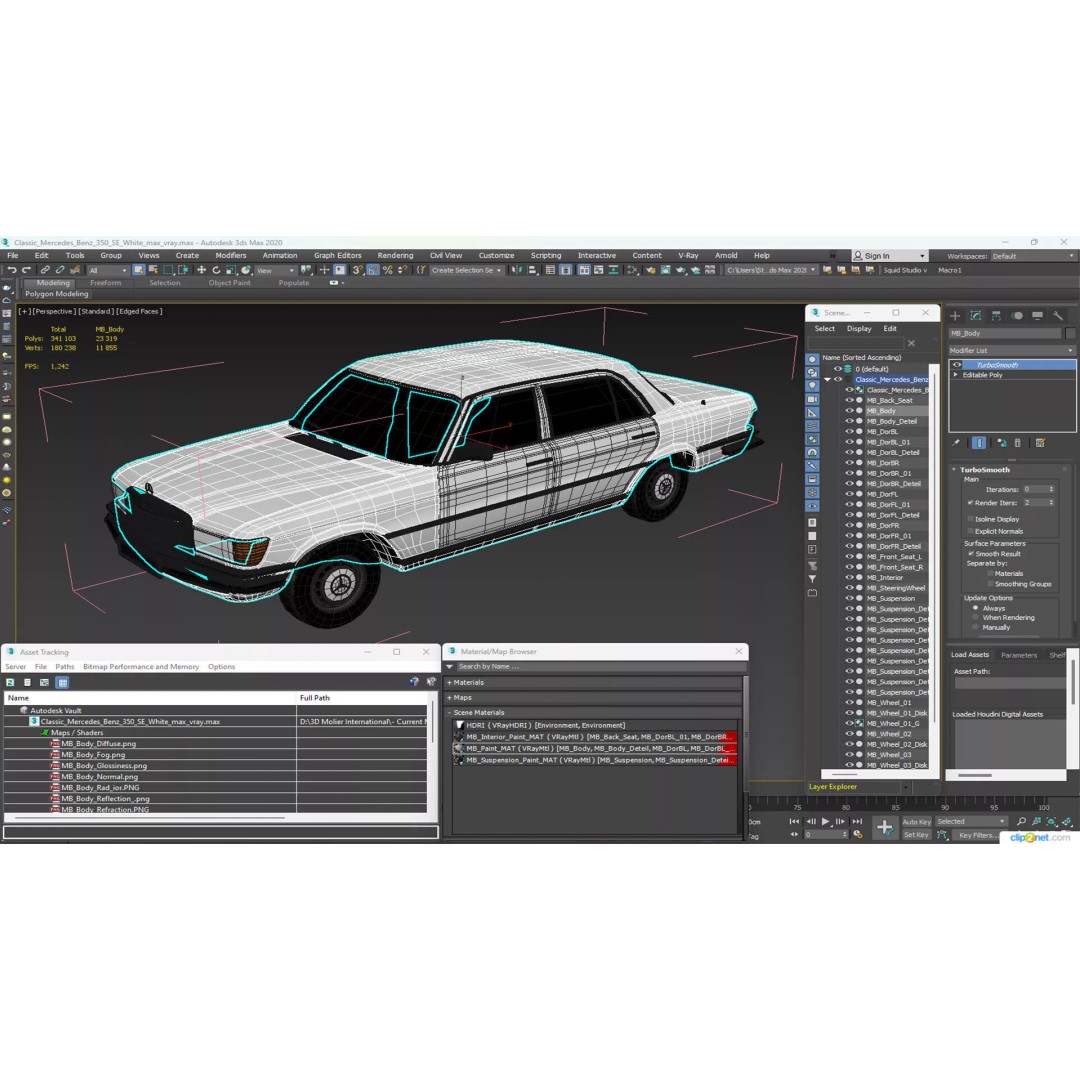Collapse the TurboSmooth rollout

955,470
